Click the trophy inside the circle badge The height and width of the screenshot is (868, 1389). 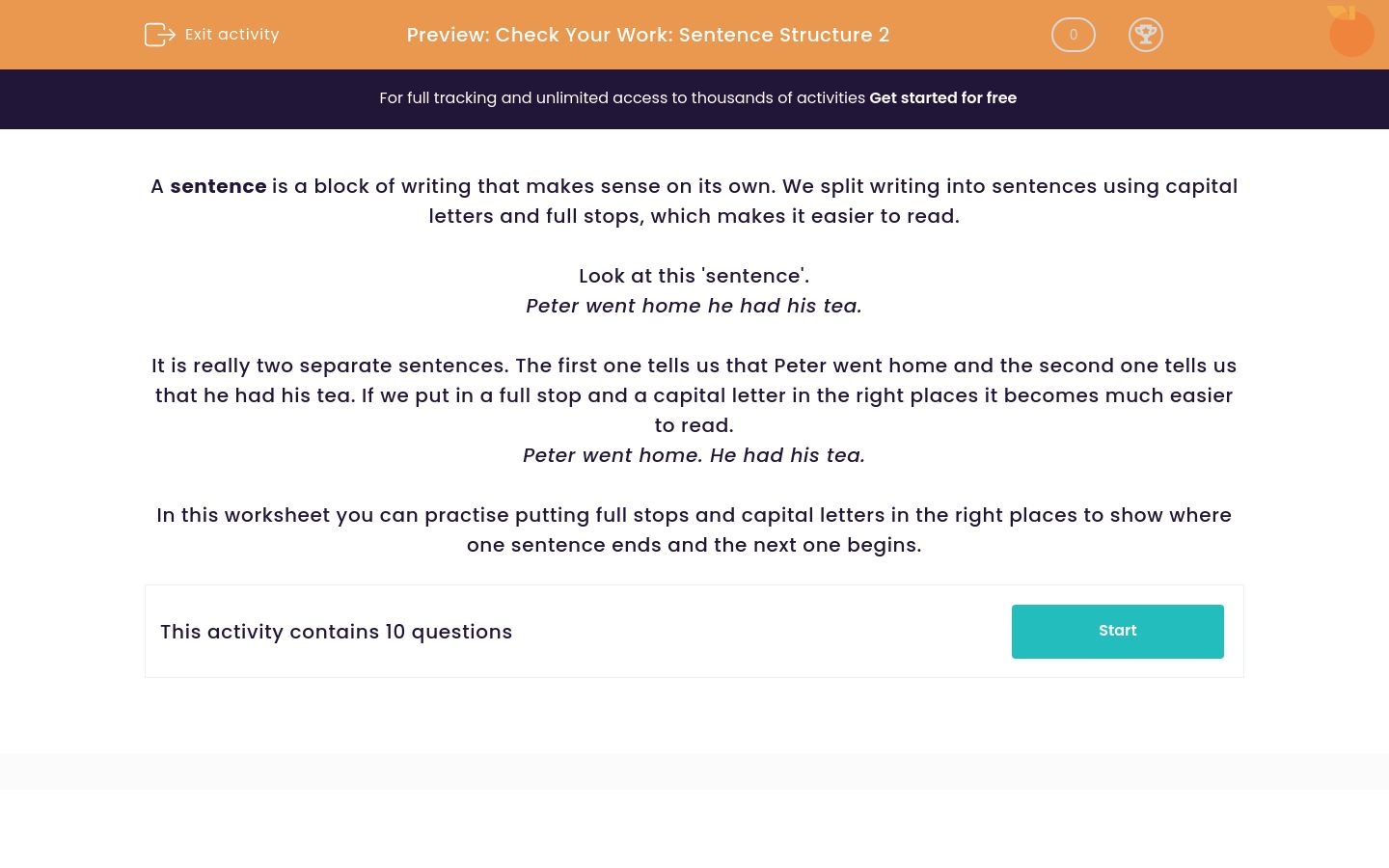coord(1146,35)
